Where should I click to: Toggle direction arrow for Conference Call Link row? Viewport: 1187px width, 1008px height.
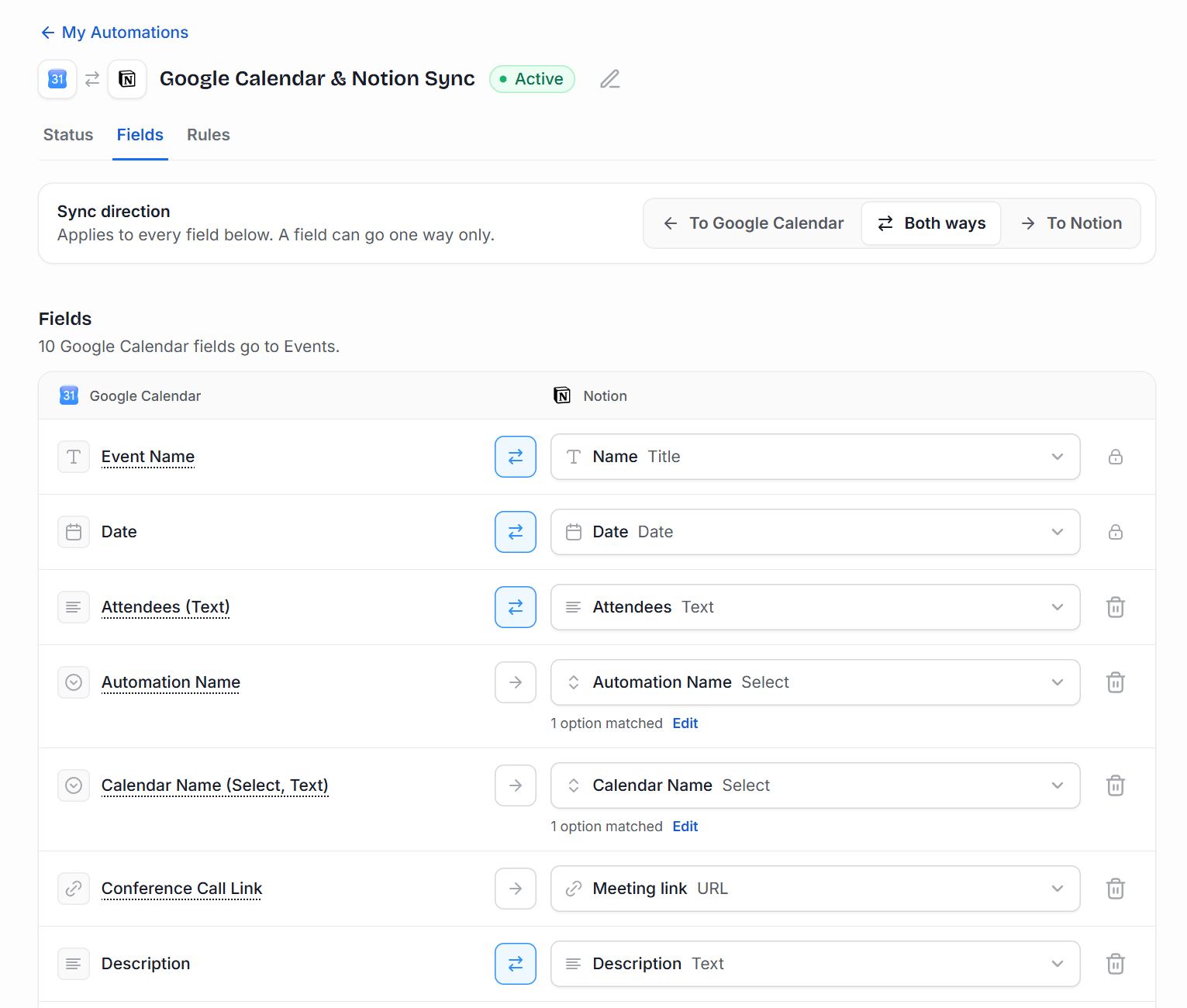(516, 889)
